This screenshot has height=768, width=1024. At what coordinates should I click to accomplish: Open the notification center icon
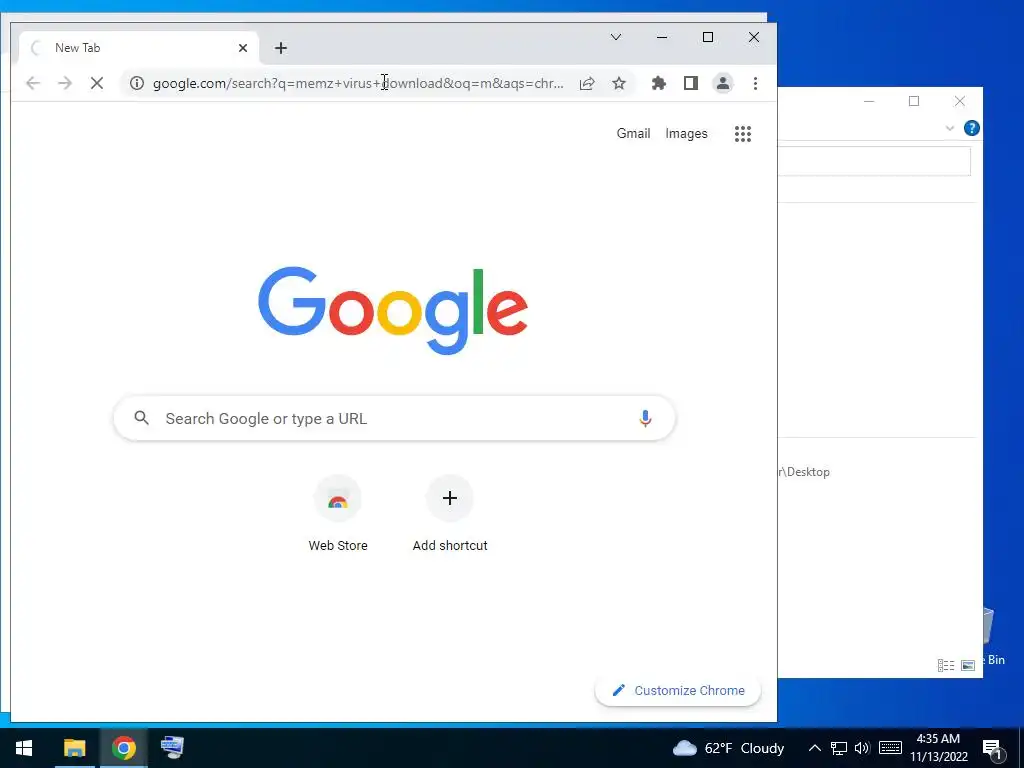pos(991,749)
